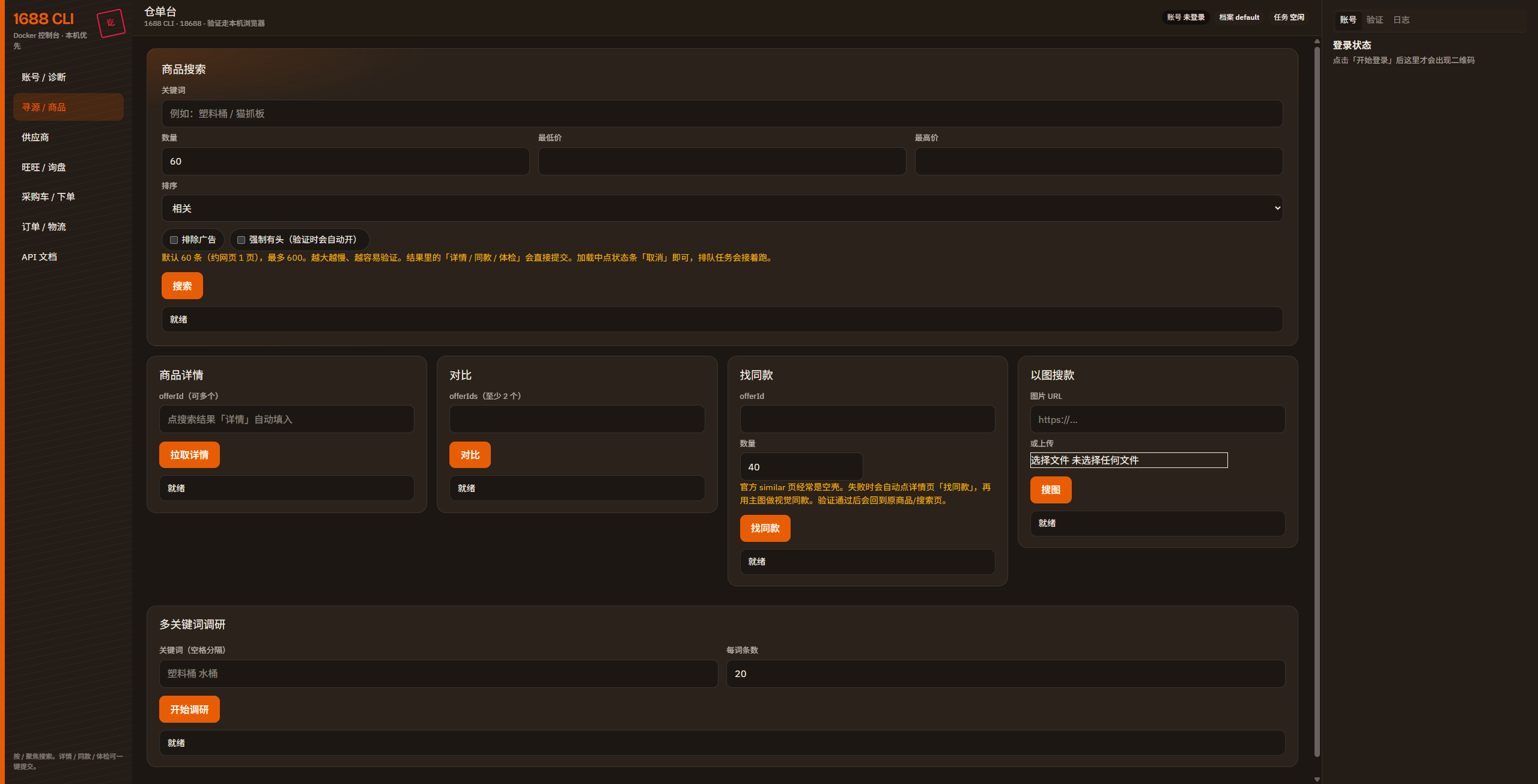The image size is (1538, 784).
Task: Focus the 最高价 input field
Action: click(1098, 161)
